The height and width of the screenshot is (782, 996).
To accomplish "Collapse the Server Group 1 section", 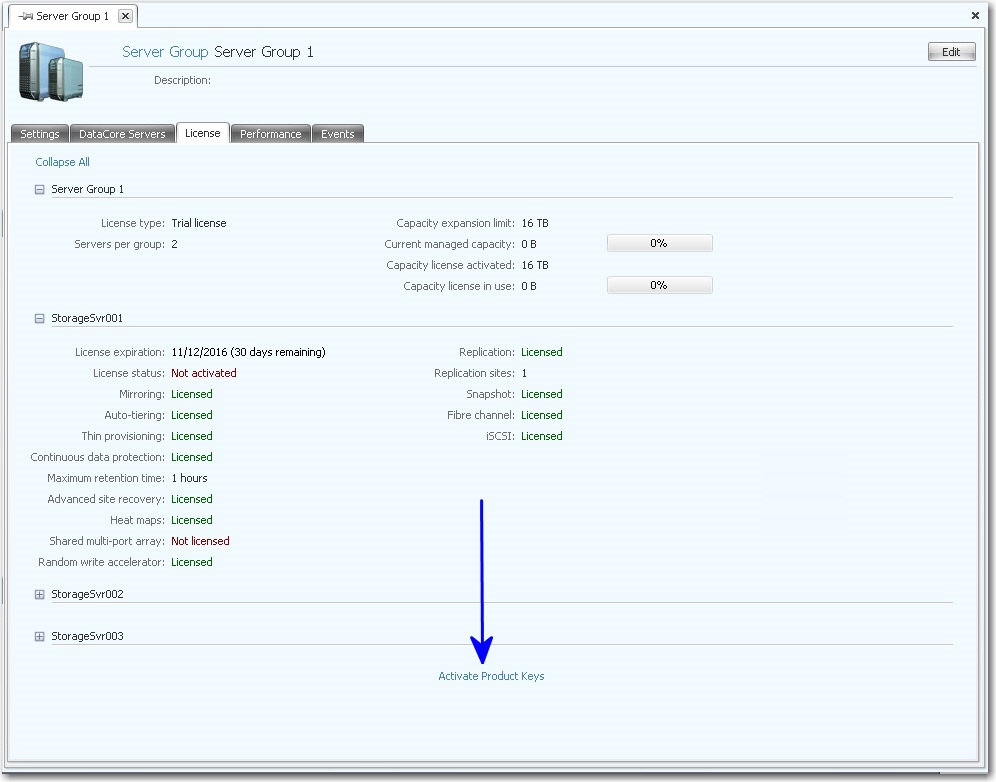I will [40, 189].
